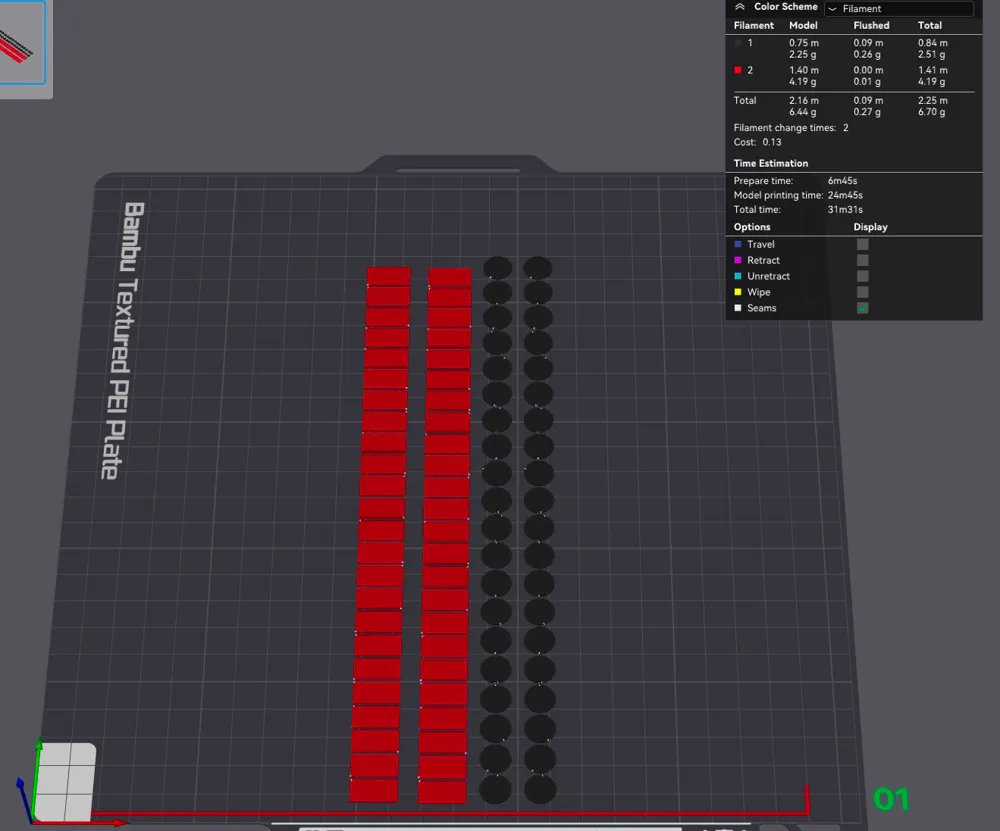Click the red filament 2 color swatch
Screen dimensions: 1000x831
[738, 70]
